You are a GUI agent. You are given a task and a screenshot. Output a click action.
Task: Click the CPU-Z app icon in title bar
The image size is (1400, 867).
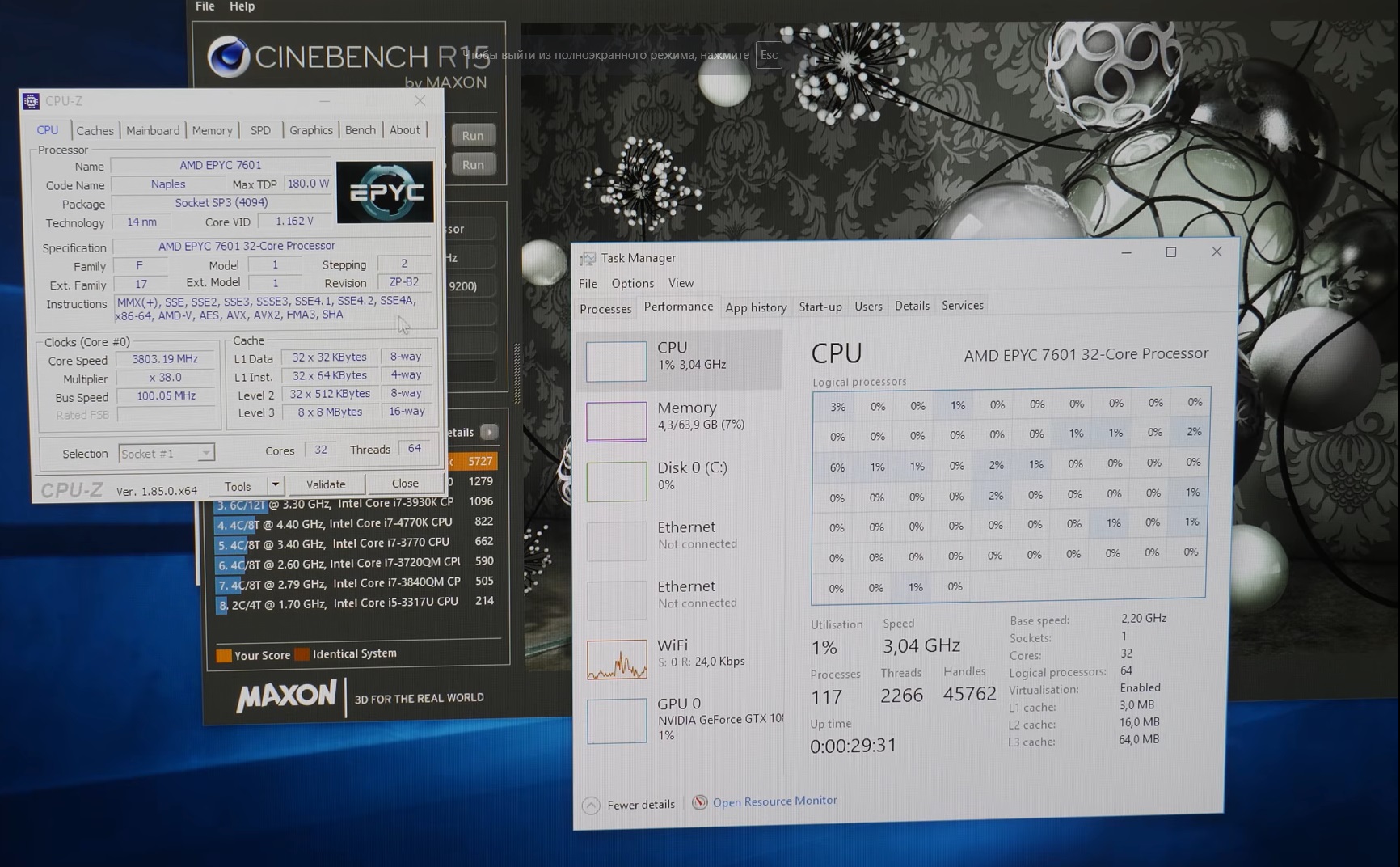click(x=31, y=101)
